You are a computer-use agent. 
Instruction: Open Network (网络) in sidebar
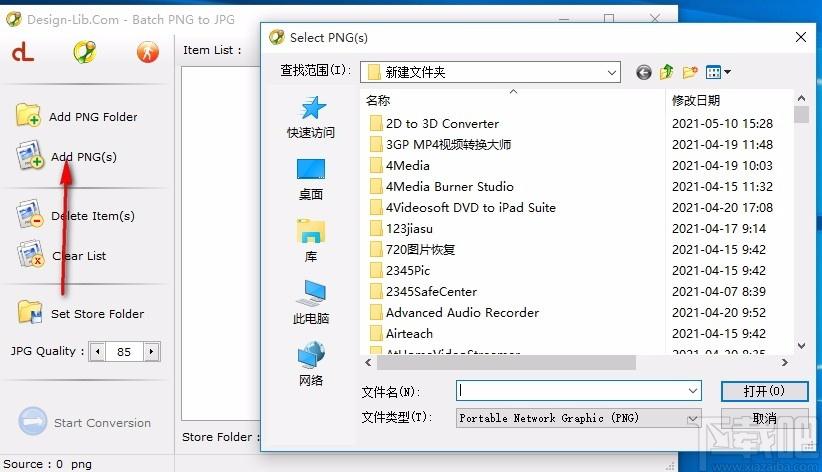click(x=311, y=364)
